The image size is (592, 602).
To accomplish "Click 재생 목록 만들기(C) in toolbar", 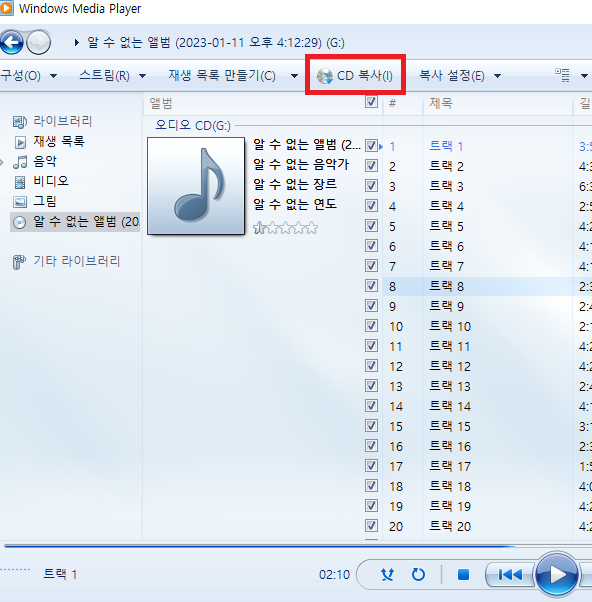I will (222, 76).
